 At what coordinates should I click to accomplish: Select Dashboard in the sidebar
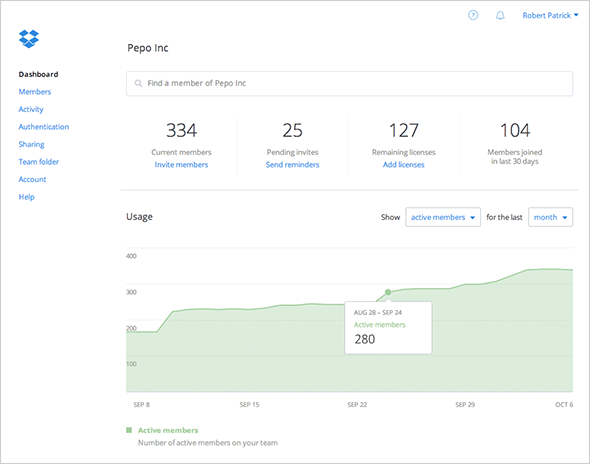click(x=38, y=74)
